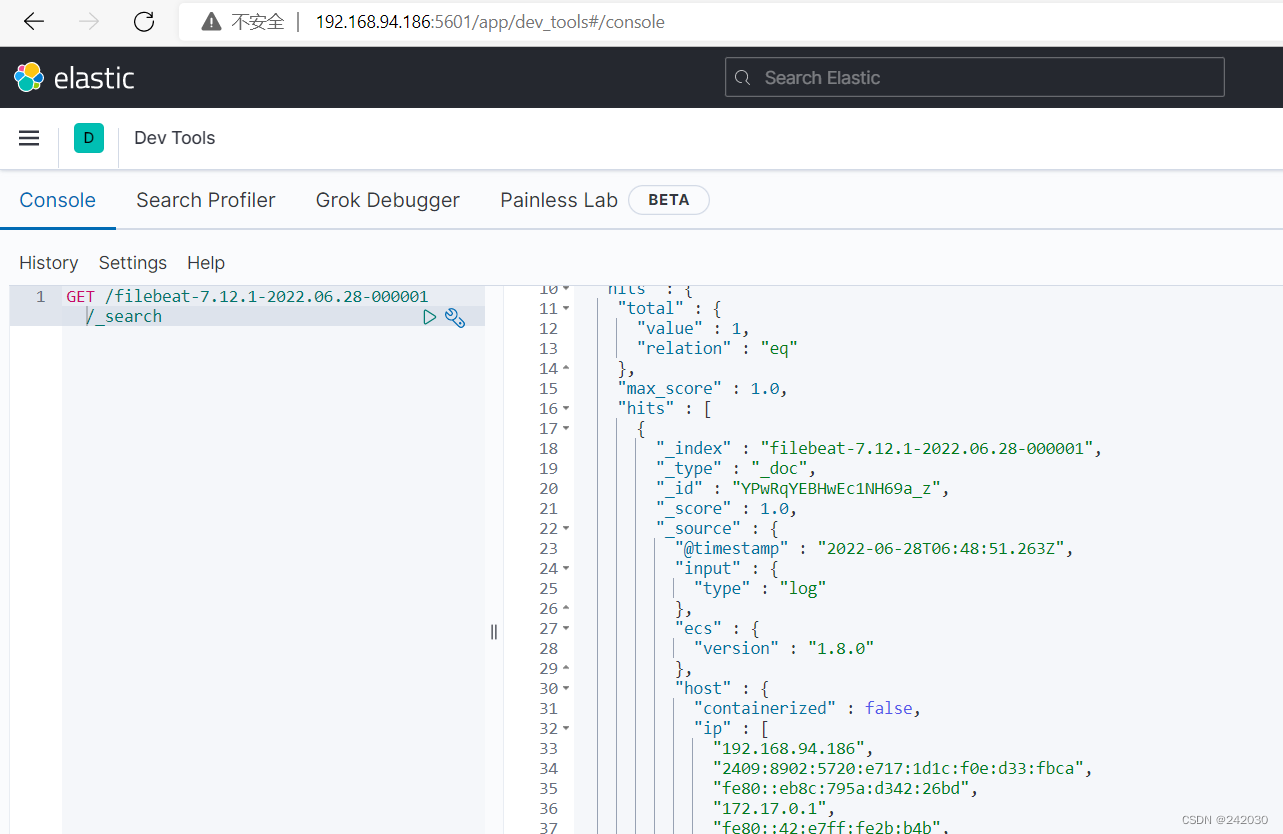Click the "version" : "1.8.0" line

[785, 648]
